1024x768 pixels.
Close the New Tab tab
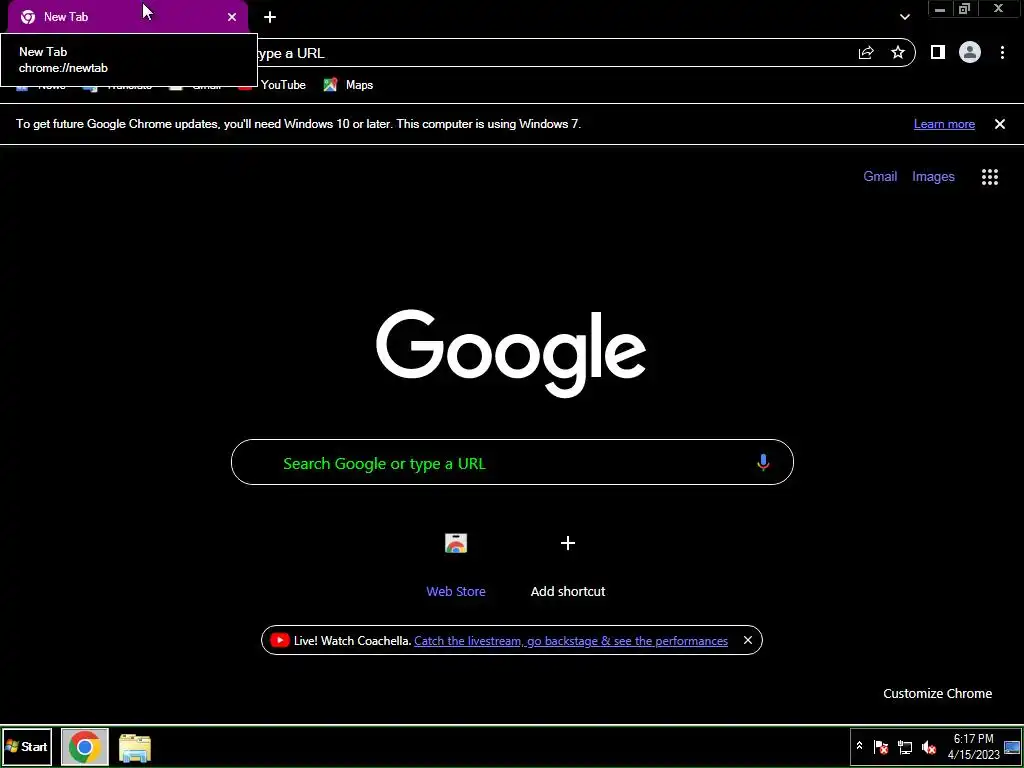coord(232,17)
